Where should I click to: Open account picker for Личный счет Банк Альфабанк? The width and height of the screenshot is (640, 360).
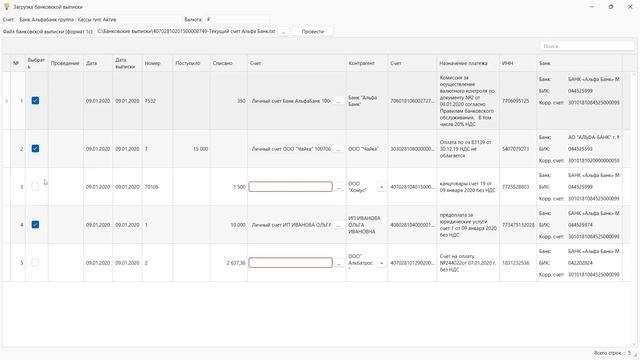(338, 101)
